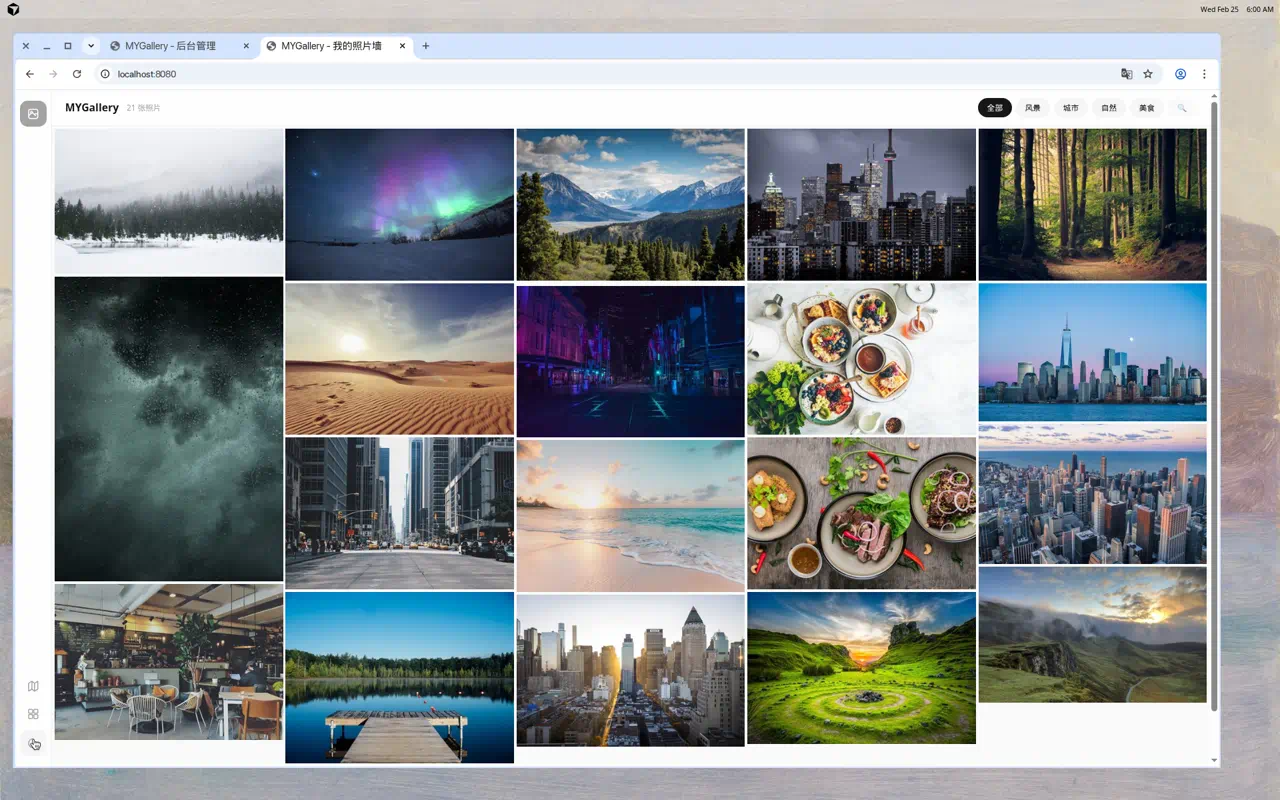
Task: Click the MYGallery title link
Action: pos(92,108)
